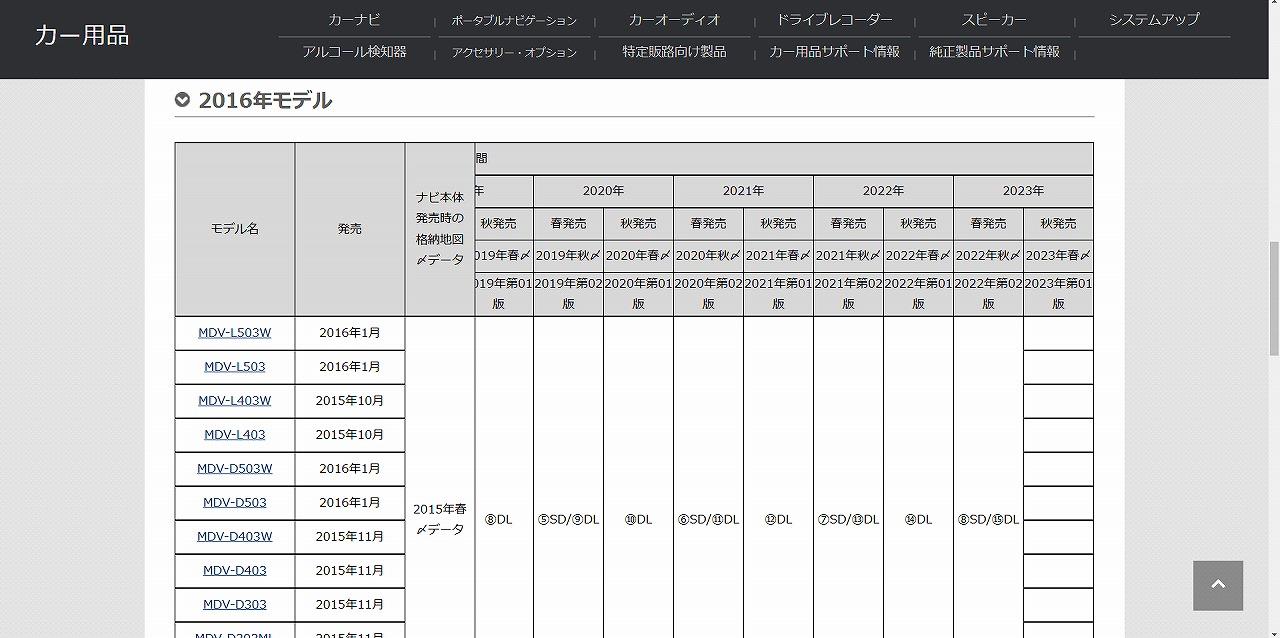Open システムアップ from the top menu

[1154, 20]
